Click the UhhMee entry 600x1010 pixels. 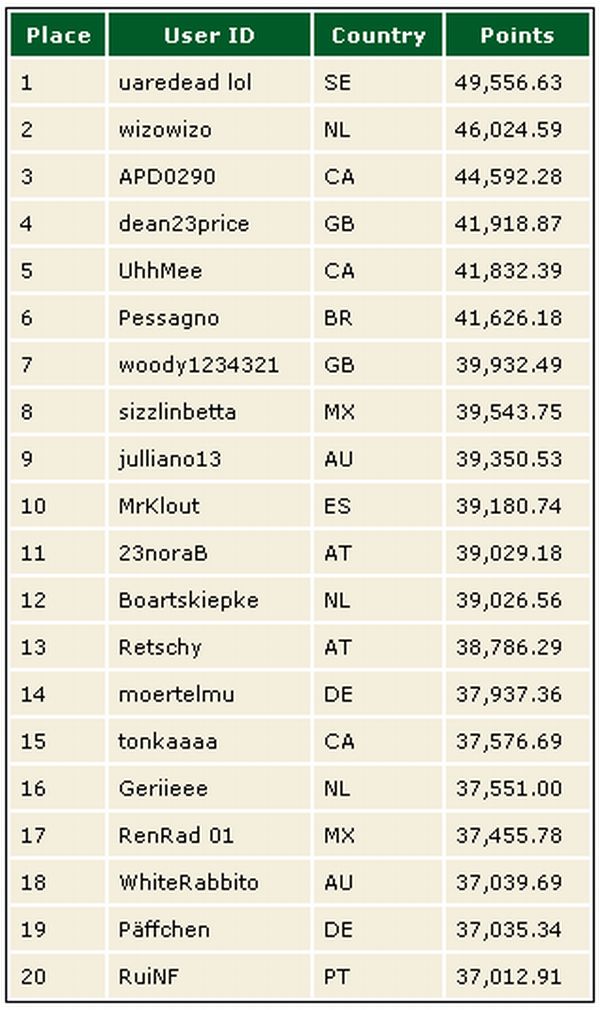160,271
